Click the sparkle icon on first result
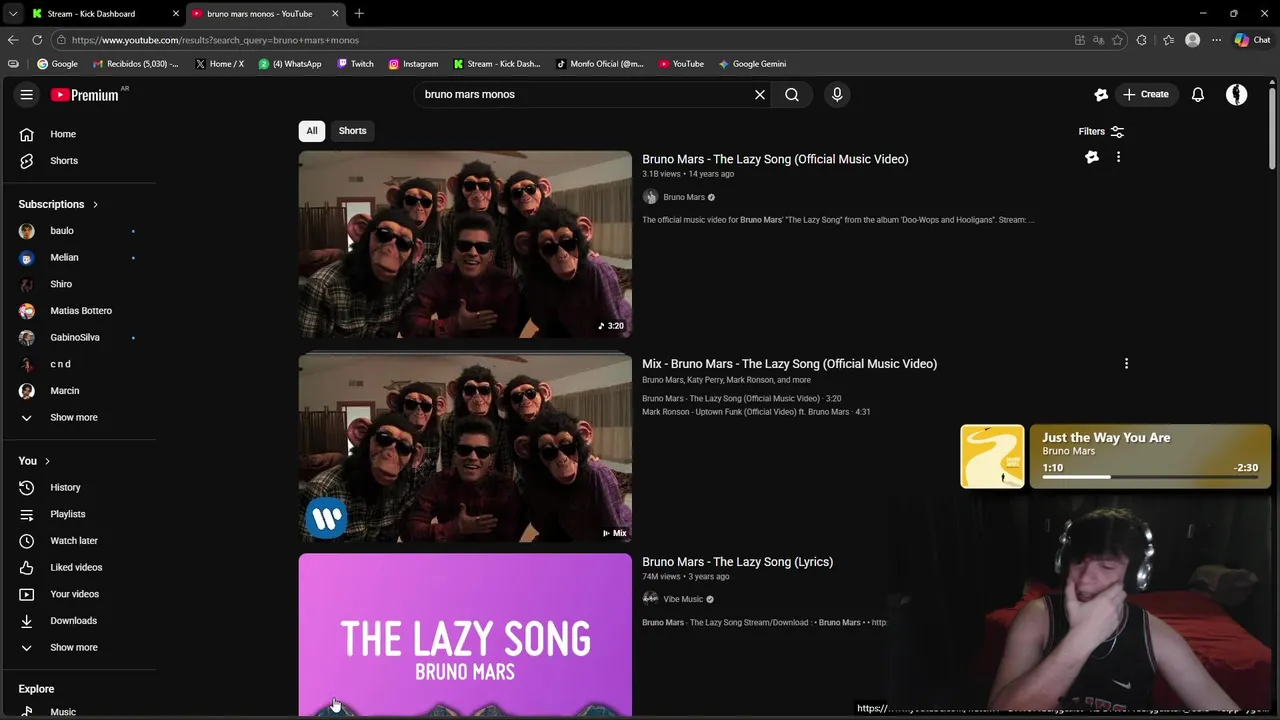Image resolution: width=1280 pixels, height=720 pixels. (x=1092, y=157)
